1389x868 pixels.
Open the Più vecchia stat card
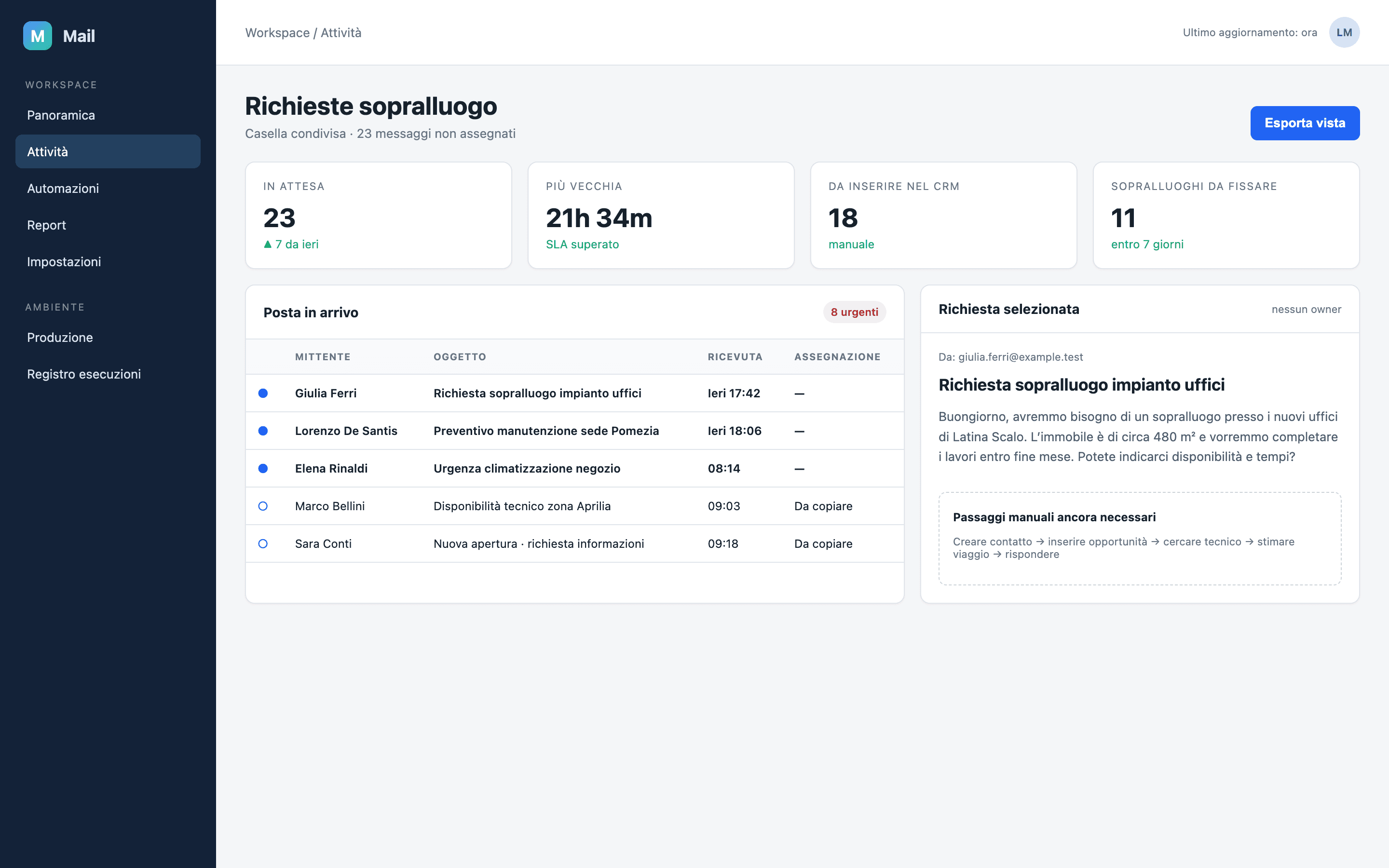coord(661,215)
